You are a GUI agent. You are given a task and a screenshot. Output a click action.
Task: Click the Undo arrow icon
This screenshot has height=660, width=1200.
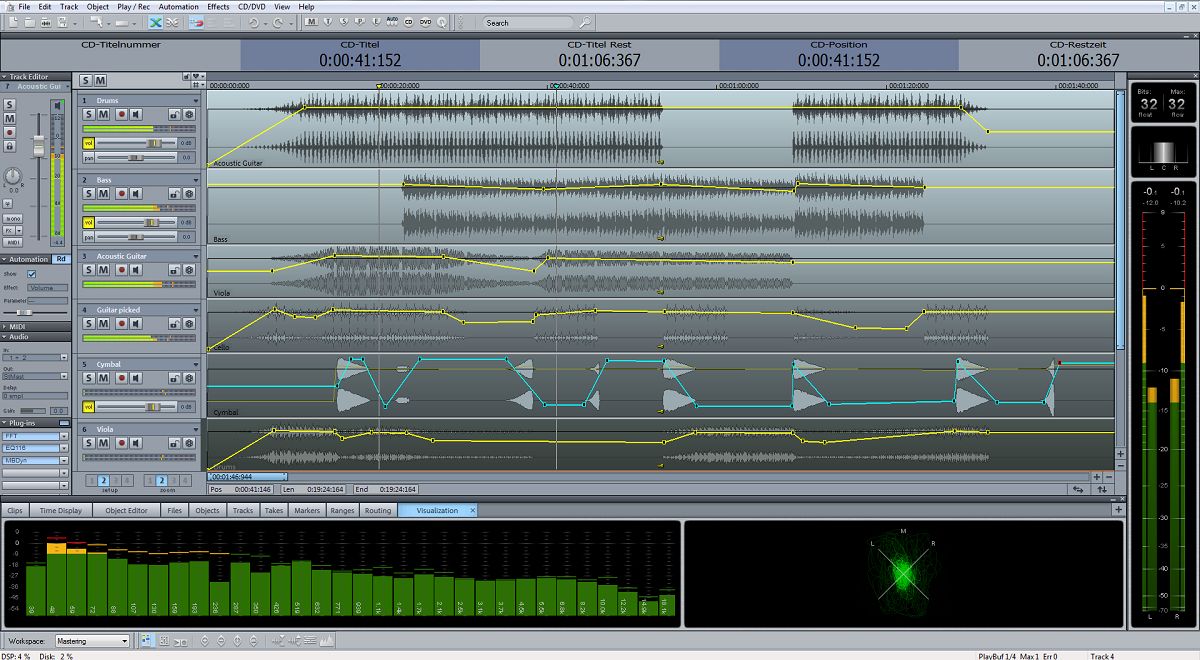(x=253, y=22)
